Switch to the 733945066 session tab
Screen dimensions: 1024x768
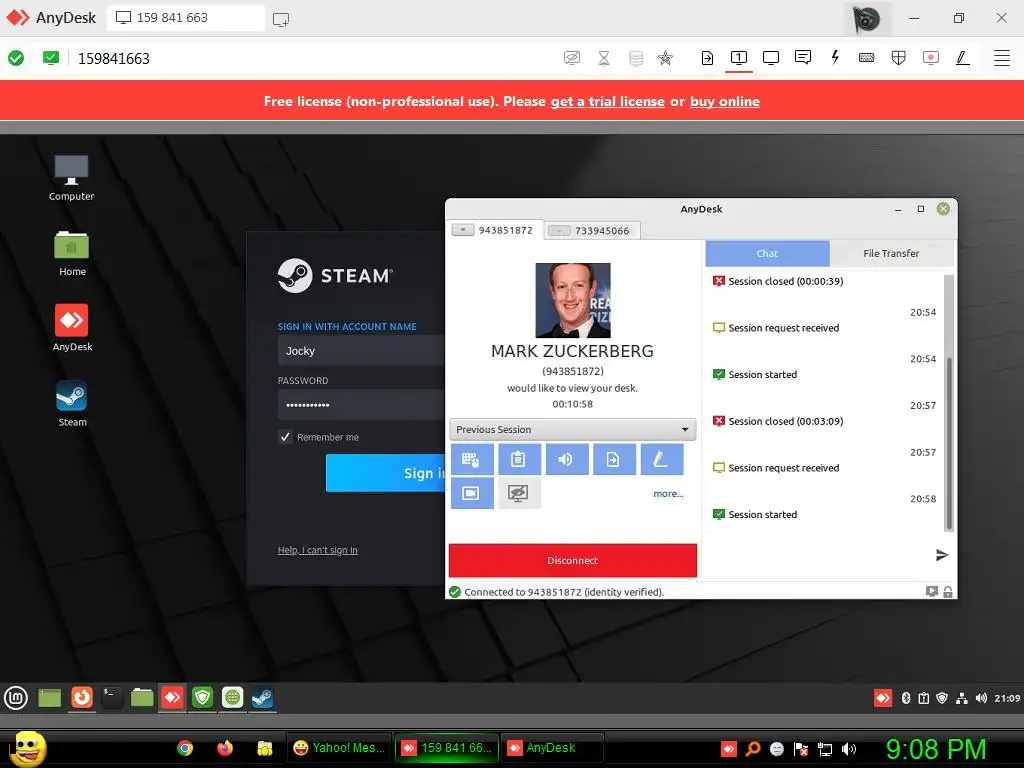592,231
